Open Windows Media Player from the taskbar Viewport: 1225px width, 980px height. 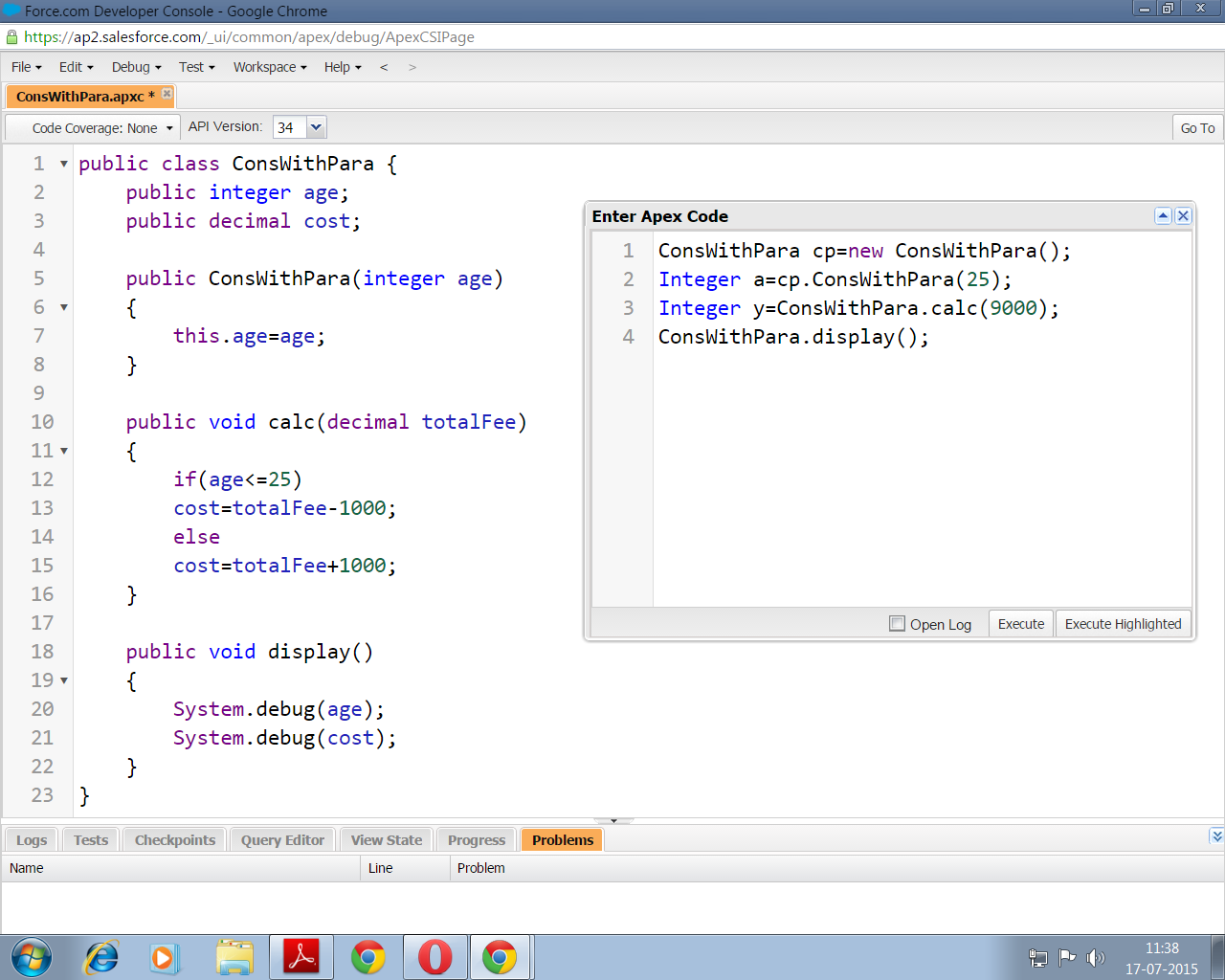click(164, 958)
